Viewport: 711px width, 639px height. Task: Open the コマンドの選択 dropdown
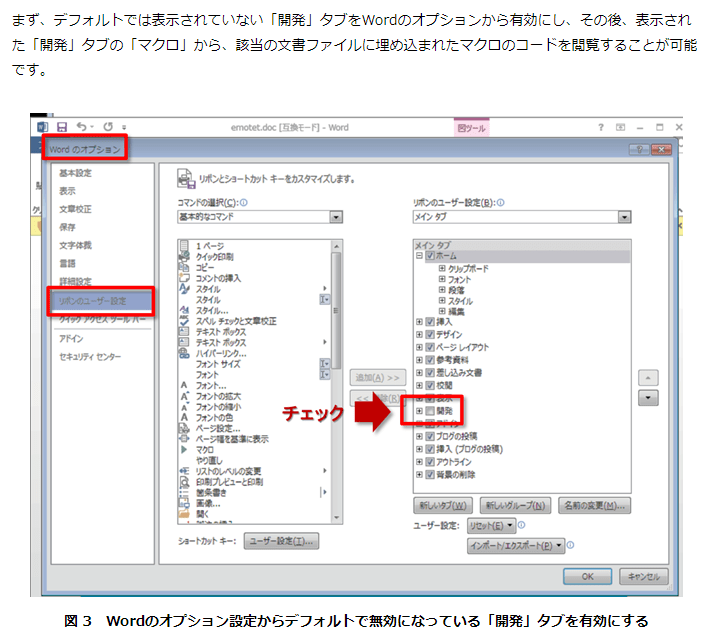[x=336, y=217]
